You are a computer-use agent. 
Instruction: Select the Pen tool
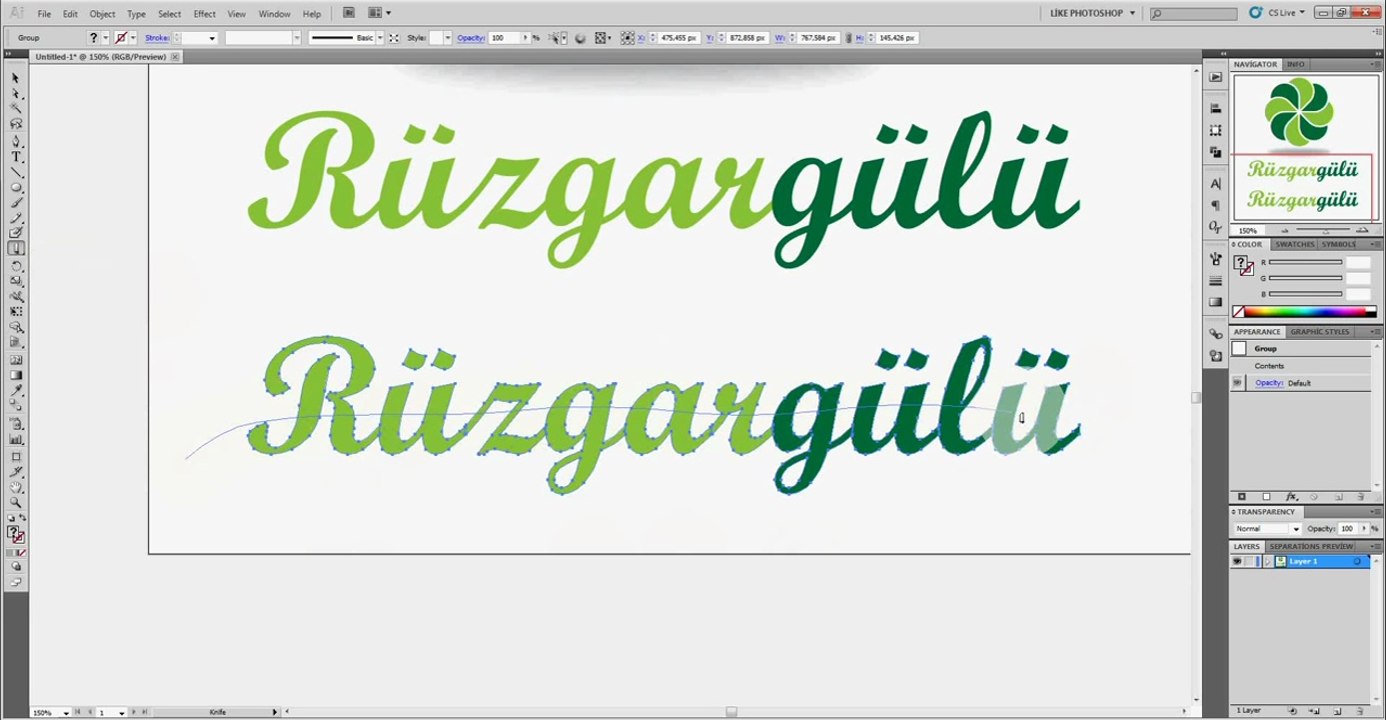pos(15,142)
